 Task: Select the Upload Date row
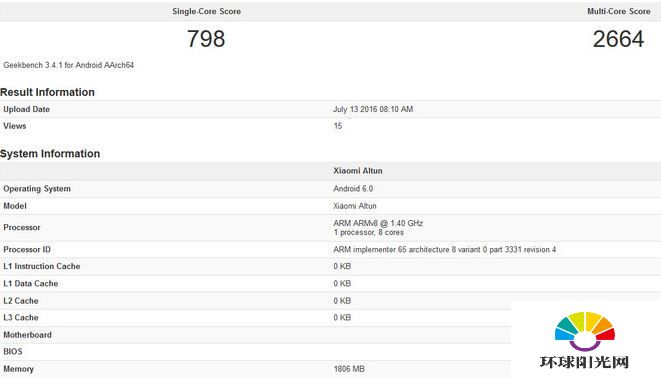[x=330, y=109]
